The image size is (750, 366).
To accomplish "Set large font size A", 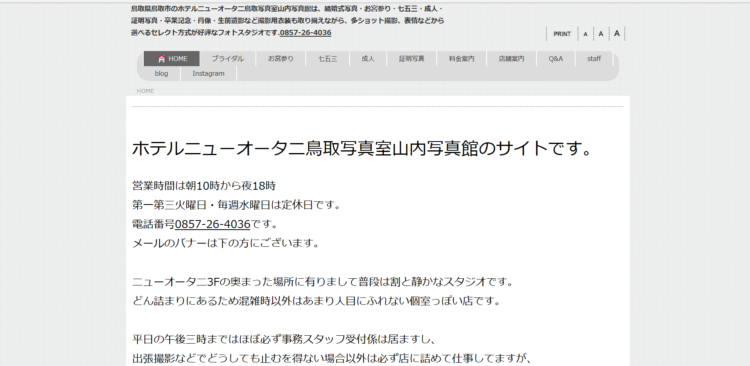I will [617, 33].
